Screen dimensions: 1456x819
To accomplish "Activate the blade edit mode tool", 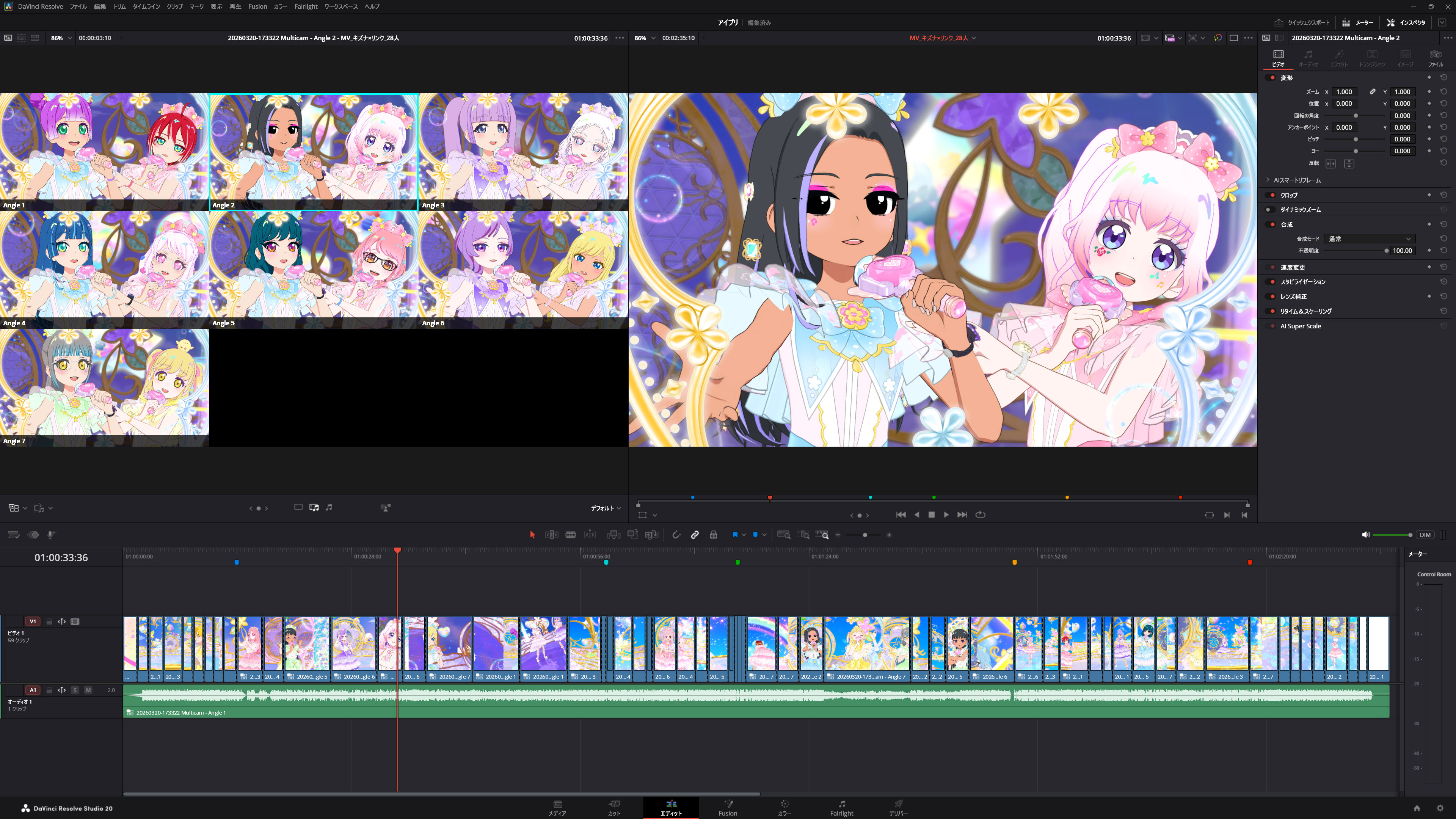I will coord(570,535).
